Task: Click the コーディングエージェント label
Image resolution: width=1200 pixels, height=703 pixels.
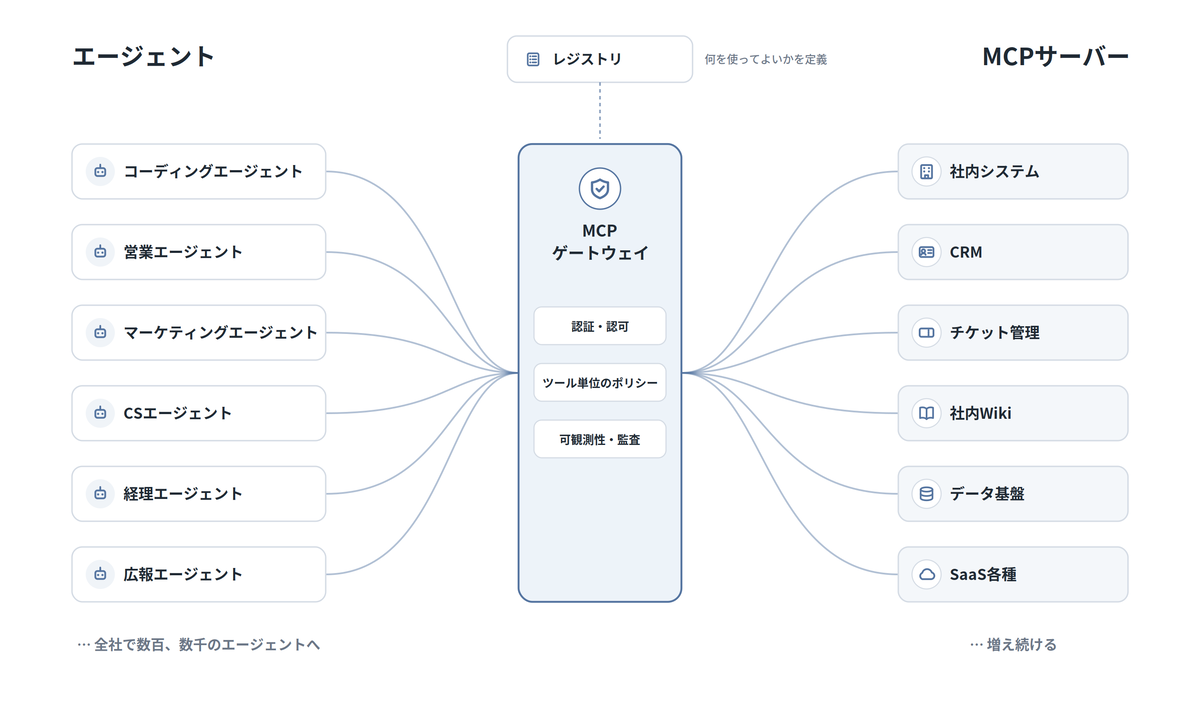Action: pyautogui.click(x=213, y=172)
